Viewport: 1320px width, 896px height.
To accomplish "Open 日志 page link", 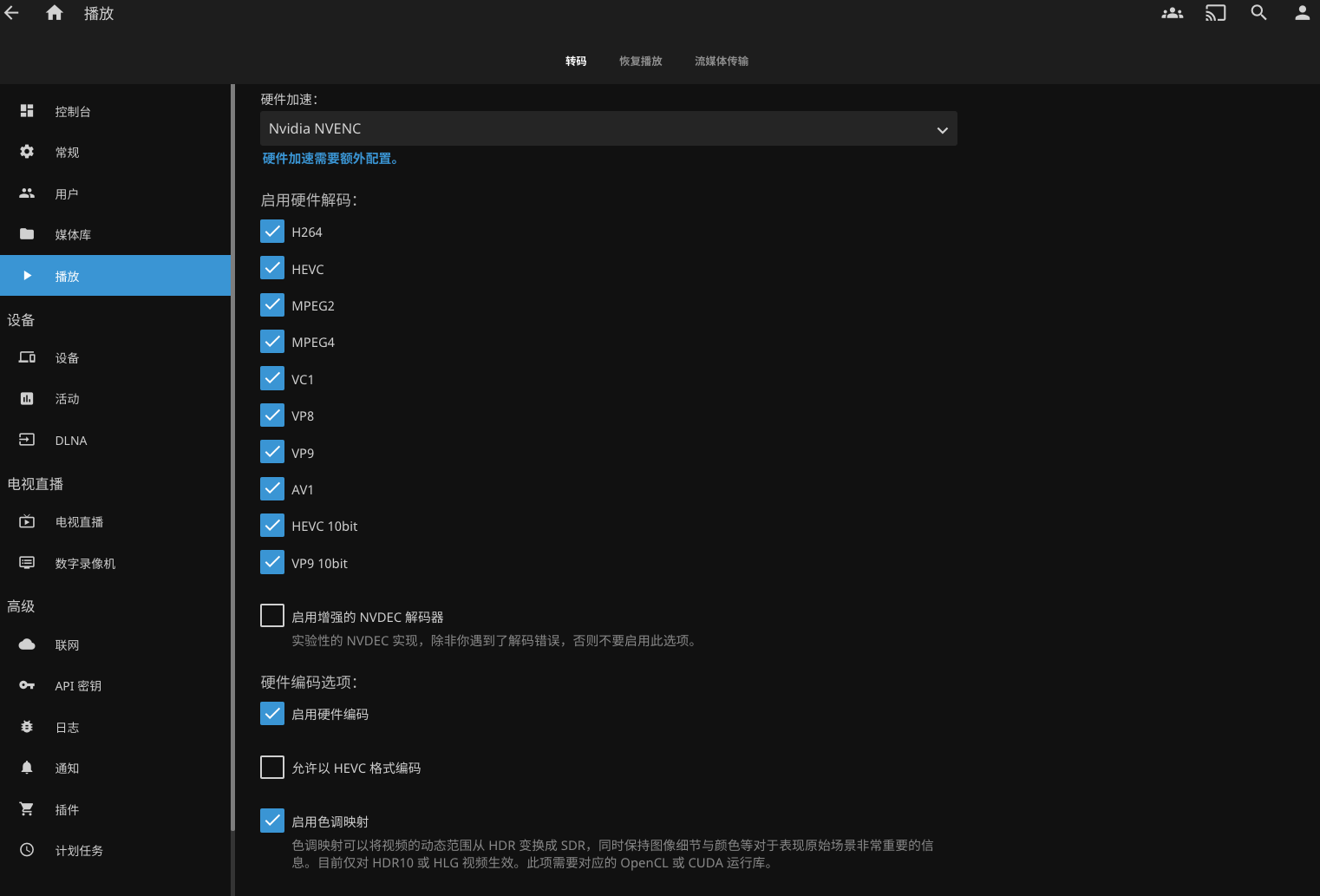I will click(115, 727).
